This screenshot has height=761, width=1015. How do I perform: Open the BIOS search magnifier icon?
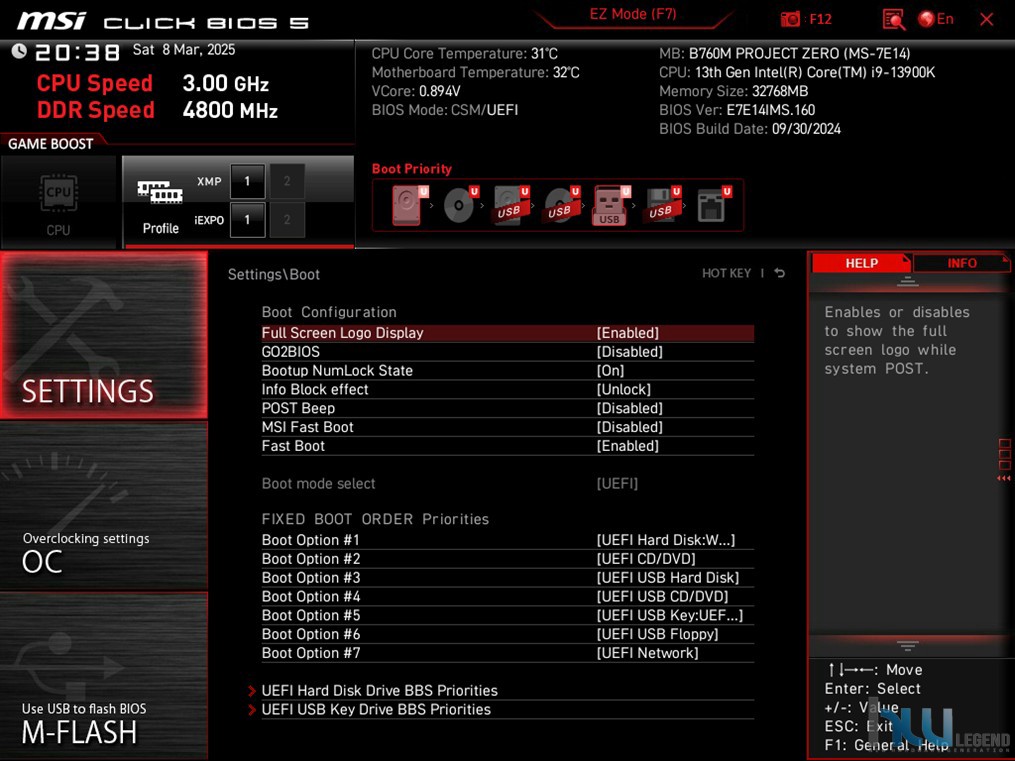pos(893,19)
